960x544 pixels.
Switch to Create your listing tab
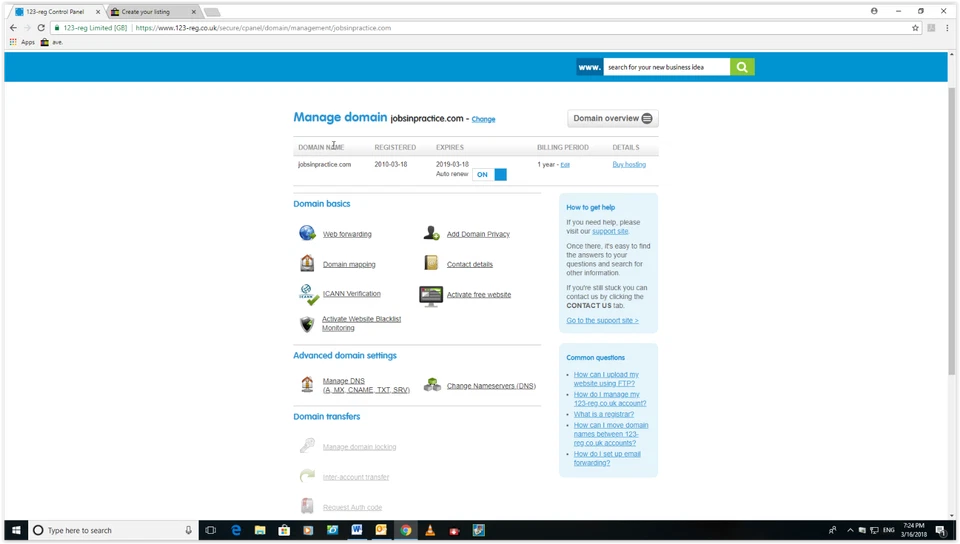[x=152, y=12]
